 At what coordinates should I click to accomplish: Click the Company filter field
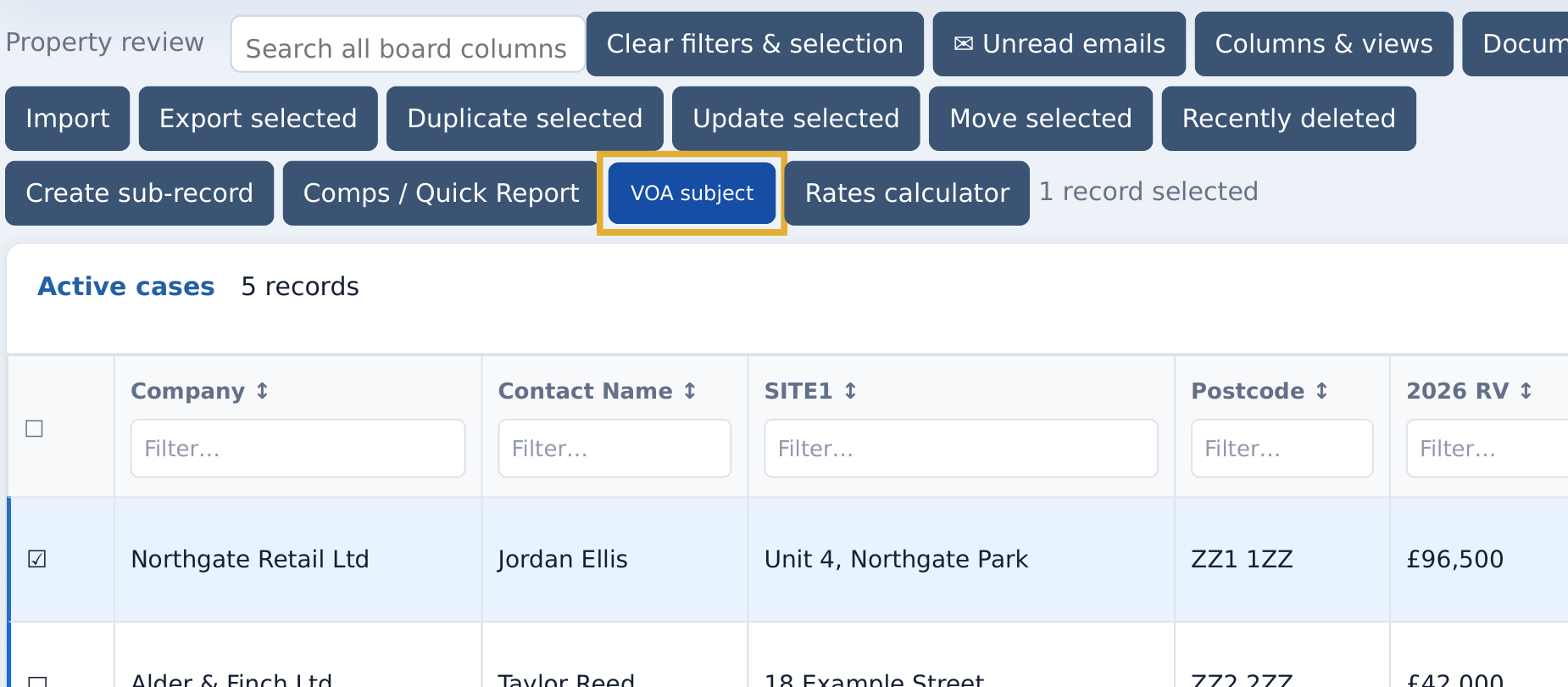[298, 448]
